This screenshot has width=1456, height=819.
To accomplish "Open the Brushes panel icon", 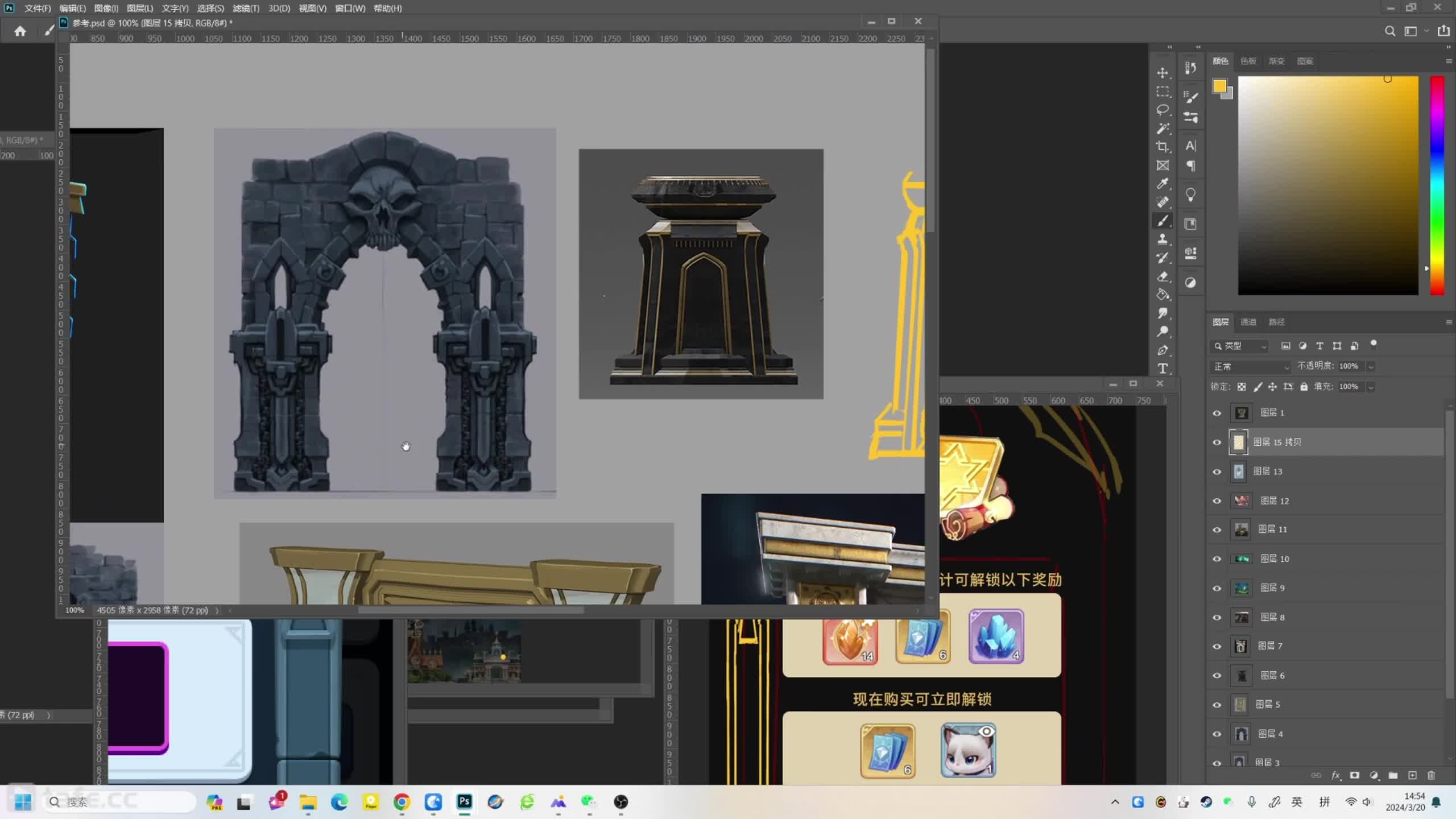I will point(1190,97).
